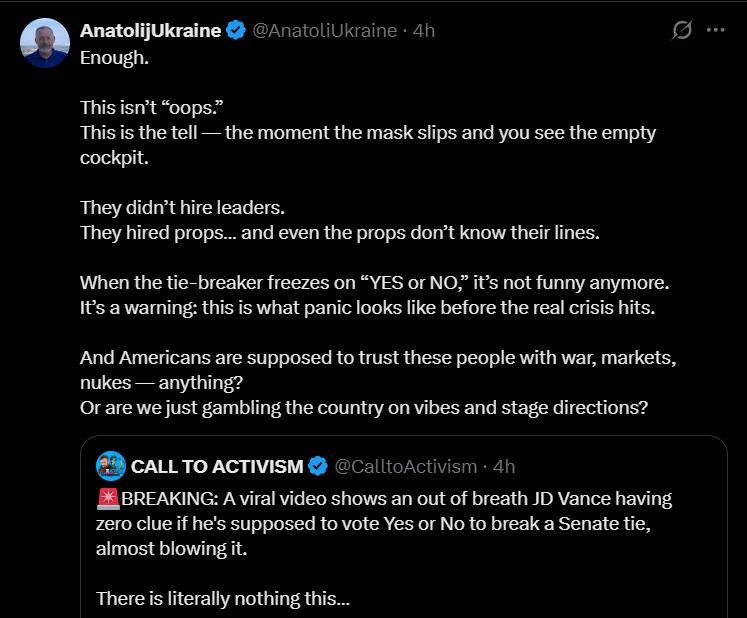This screenshot has width=747, height=618.
Task: Click the CALL TO ACTIVISM avatar
Action: point(111,466)
